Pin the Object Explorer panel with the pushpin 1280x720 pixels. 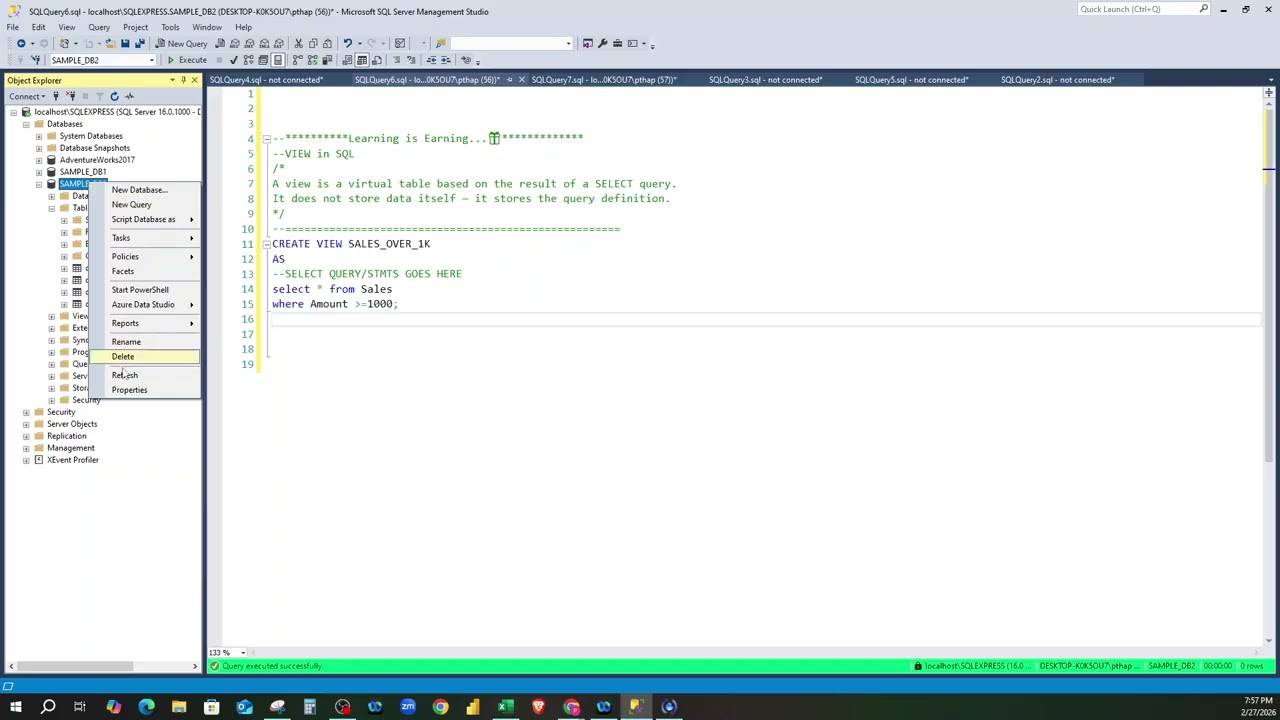pyautogui.click(x=183, y=80)
